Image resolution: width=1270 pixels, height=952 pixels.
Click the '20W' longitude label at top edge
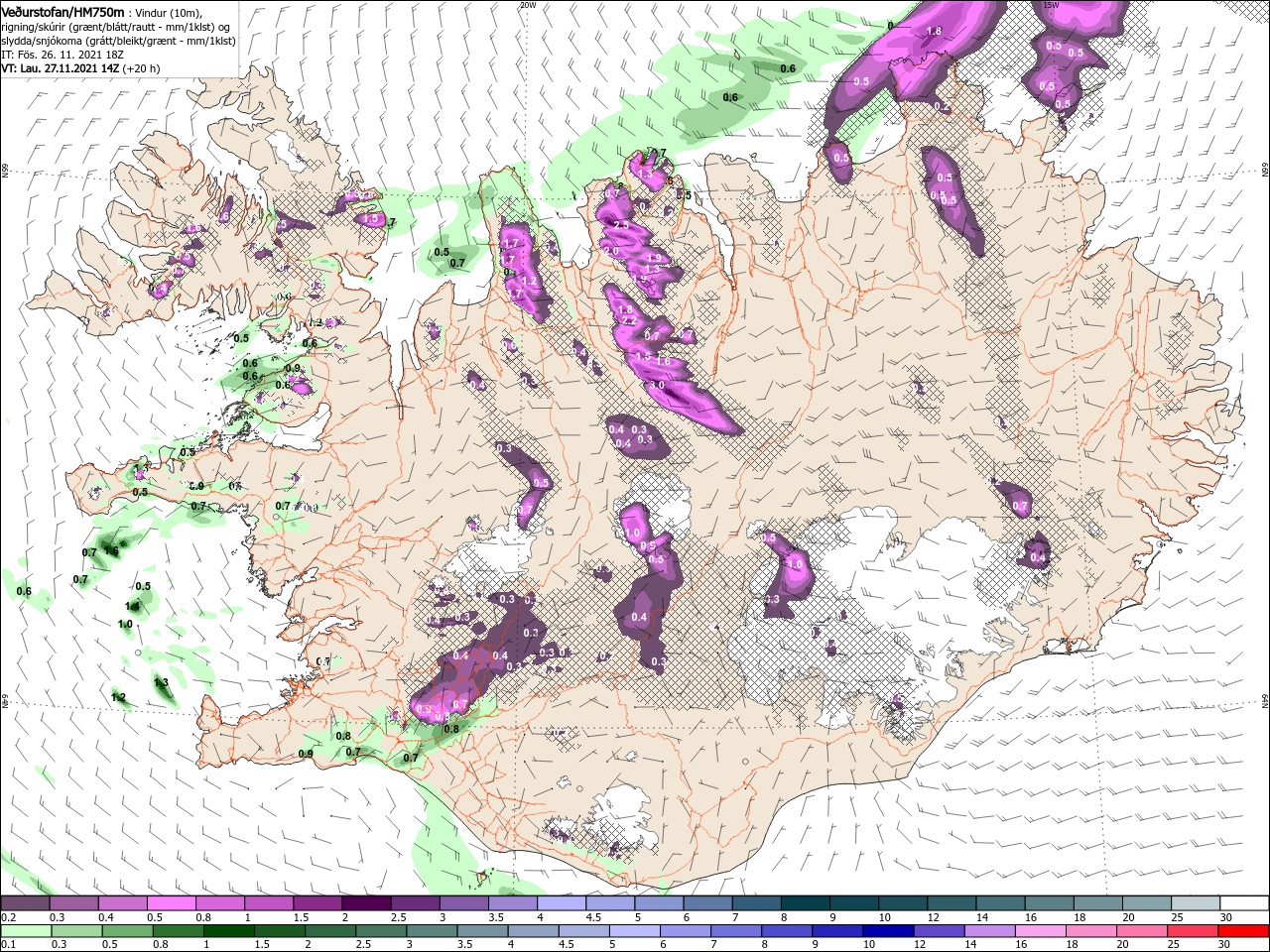pos(528,5)
